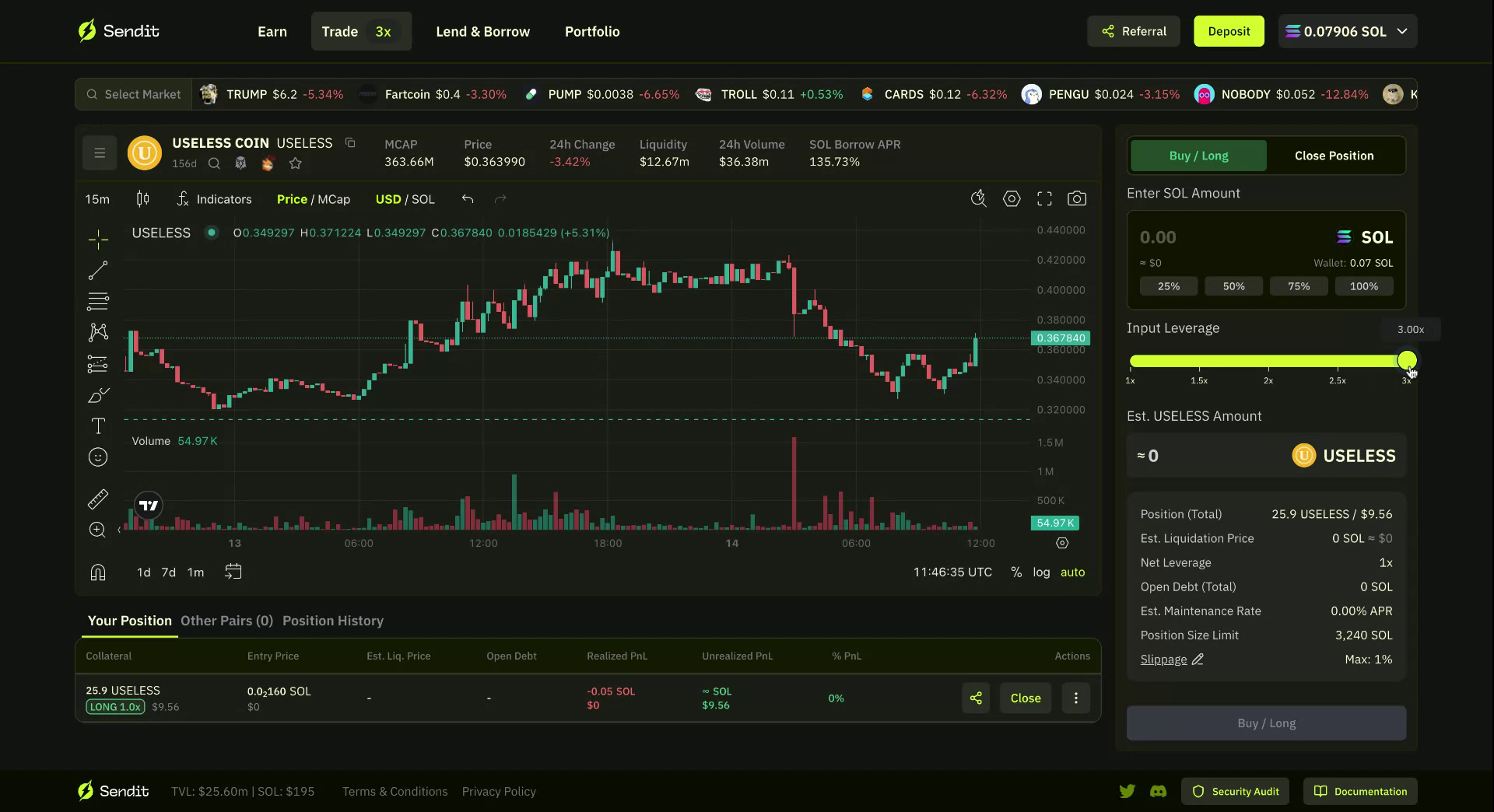Share position using the share icon
The height and width of the screenshot is (812, 1494).
[976, 698]
